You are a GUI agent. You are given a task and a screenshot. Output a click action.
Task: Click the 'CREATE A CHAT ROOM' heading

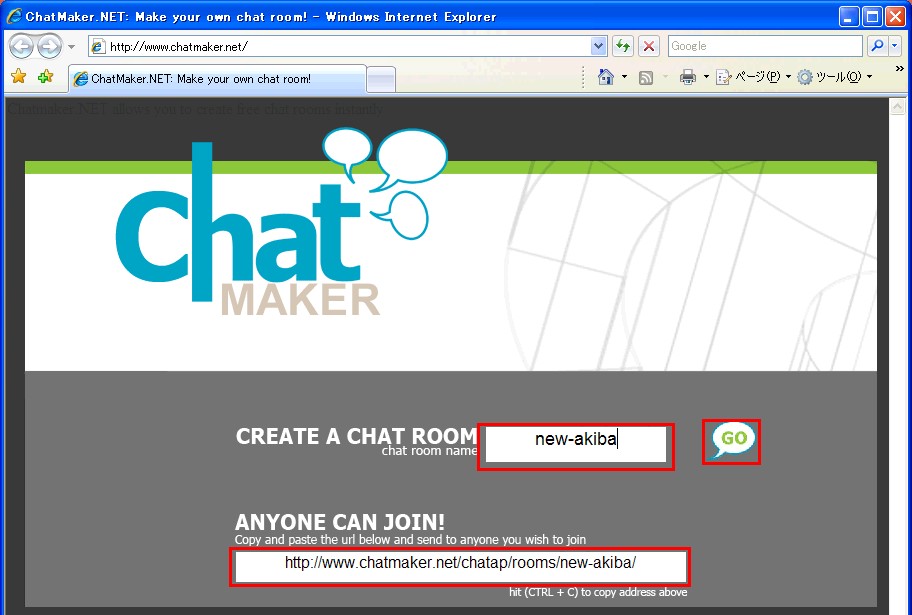pyautogui.click(x=356, y=436)
